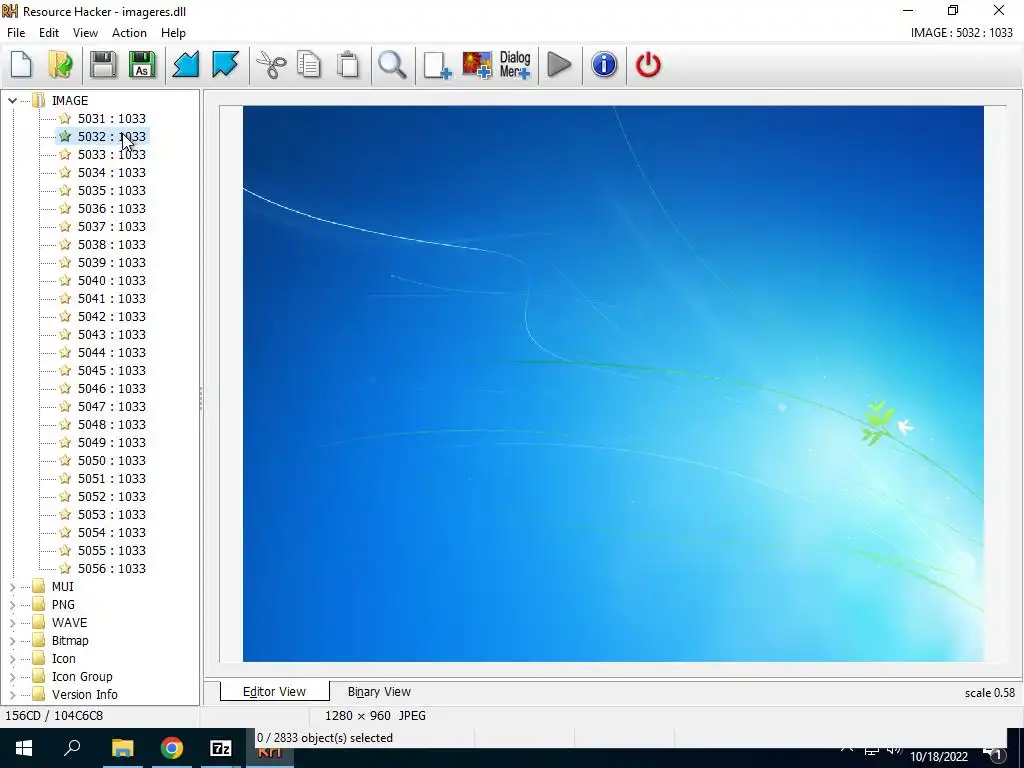
Task: Click the New blank script toolbar icon
Action: pos(22,65)
